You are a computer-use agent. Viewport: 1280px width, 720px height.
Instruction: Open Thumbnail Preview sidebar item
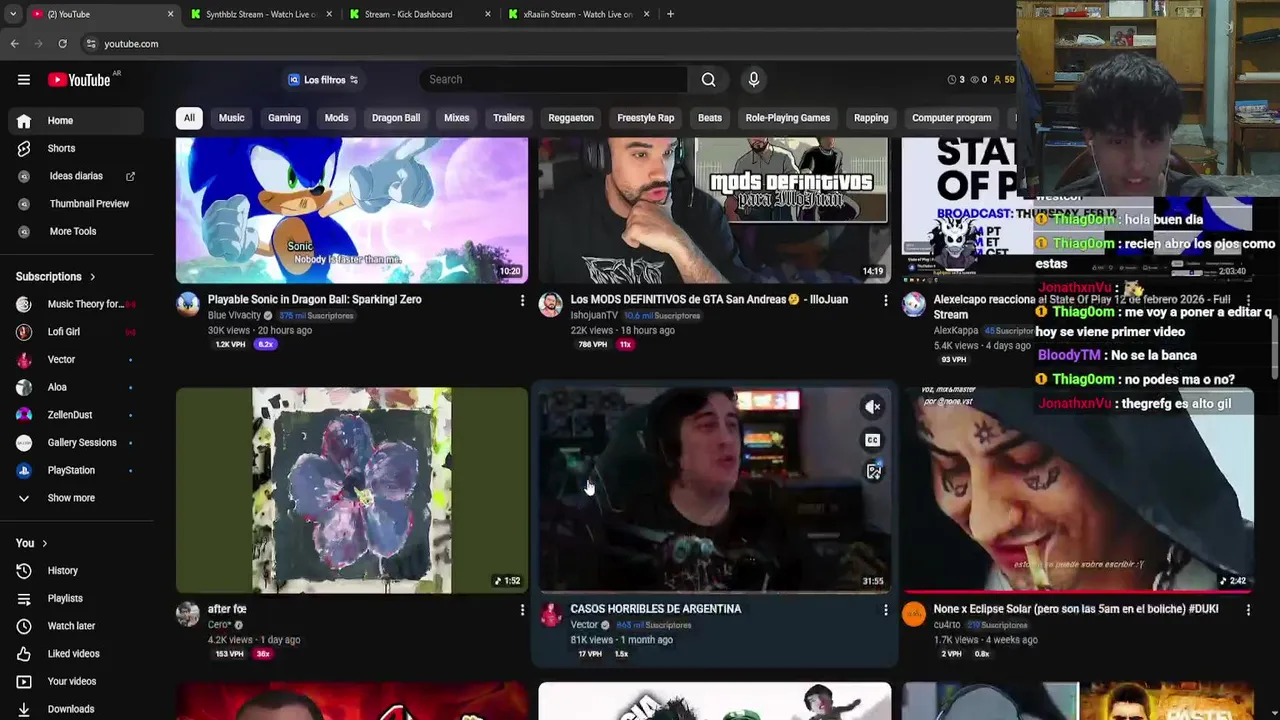[x=76, y=204]
